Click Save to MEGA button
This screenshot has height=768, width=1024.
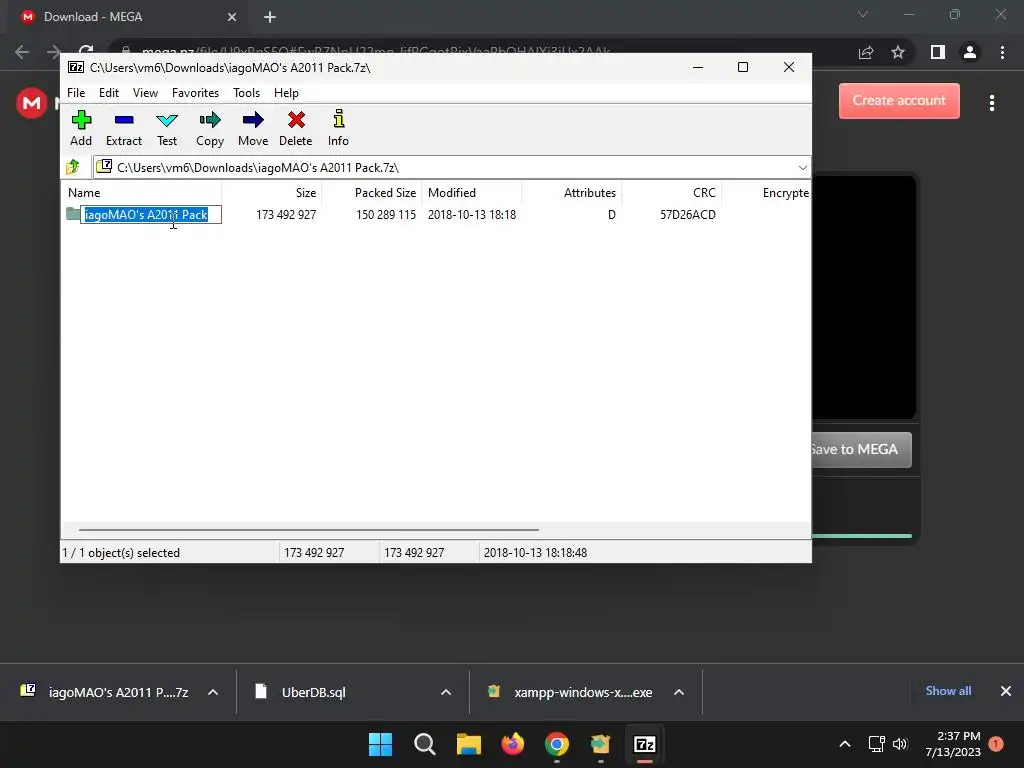pyautogui.click(x=861, y=449)
